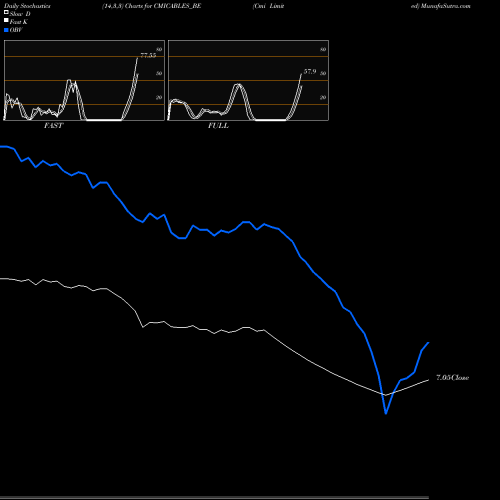This screenshot has width=500, height=500.
Task: Click the 50 axis label in FULL chart
Action: pyautogui.click(x=323, y=74)
